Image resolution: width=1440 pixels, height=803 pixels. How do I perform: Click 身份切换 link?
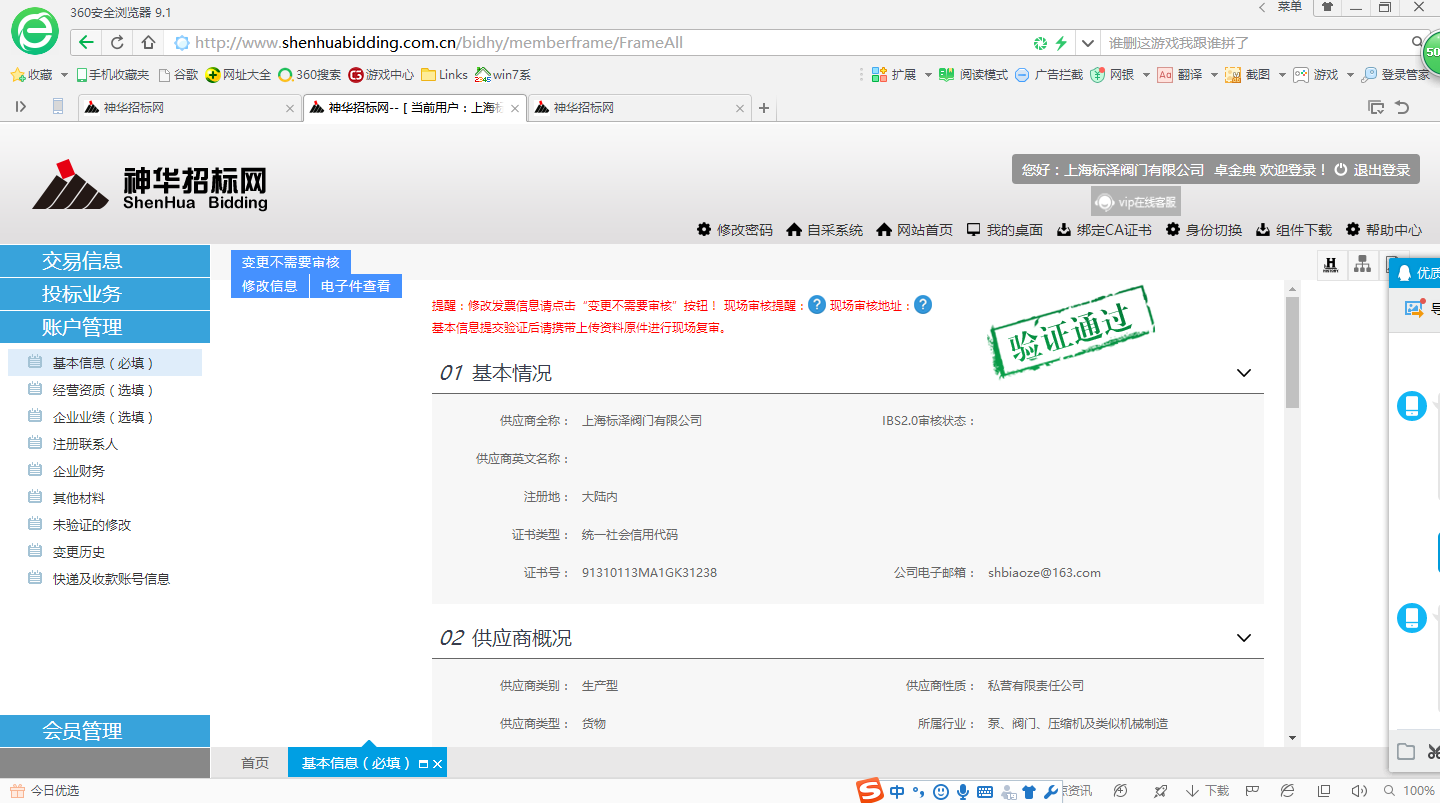pyautogui.click(x=1204, y=230)
